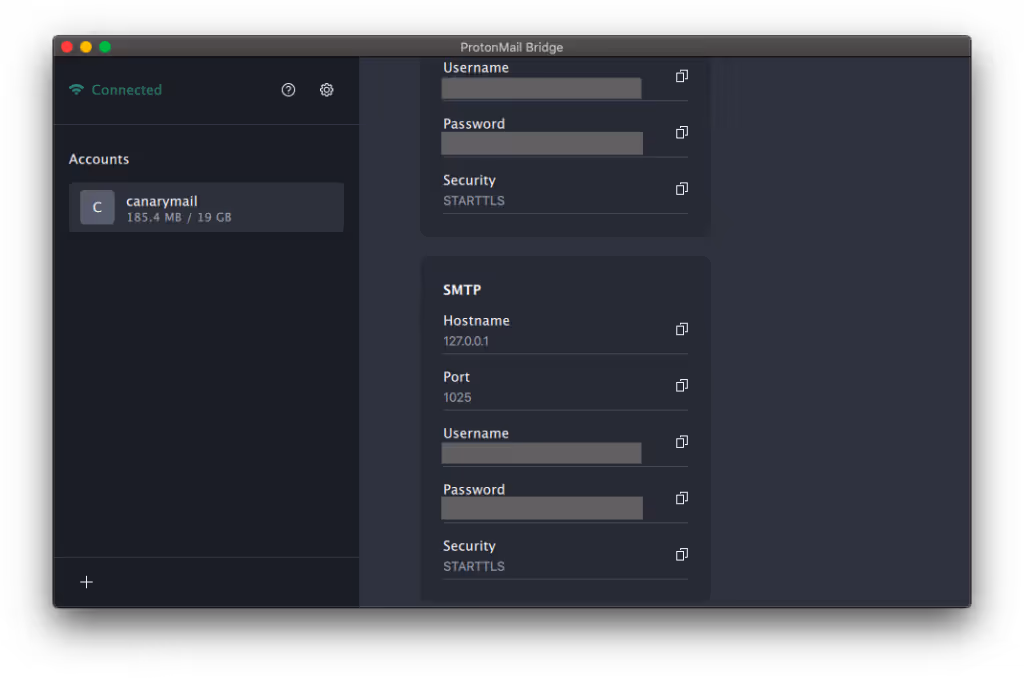Click the 1025 port value
Image resolution: width=1024 pixels, height=678 pixels.
point(457,397)
